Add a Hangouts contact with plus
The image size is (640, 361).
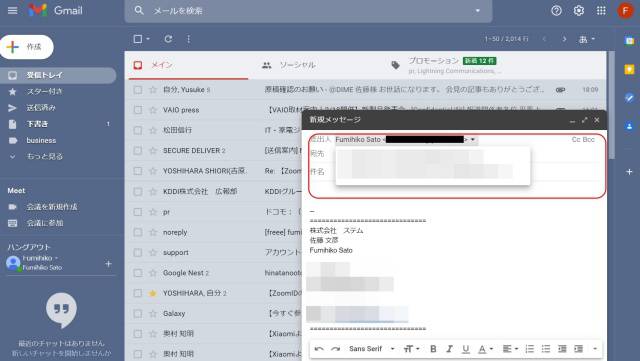pos(108,264)
